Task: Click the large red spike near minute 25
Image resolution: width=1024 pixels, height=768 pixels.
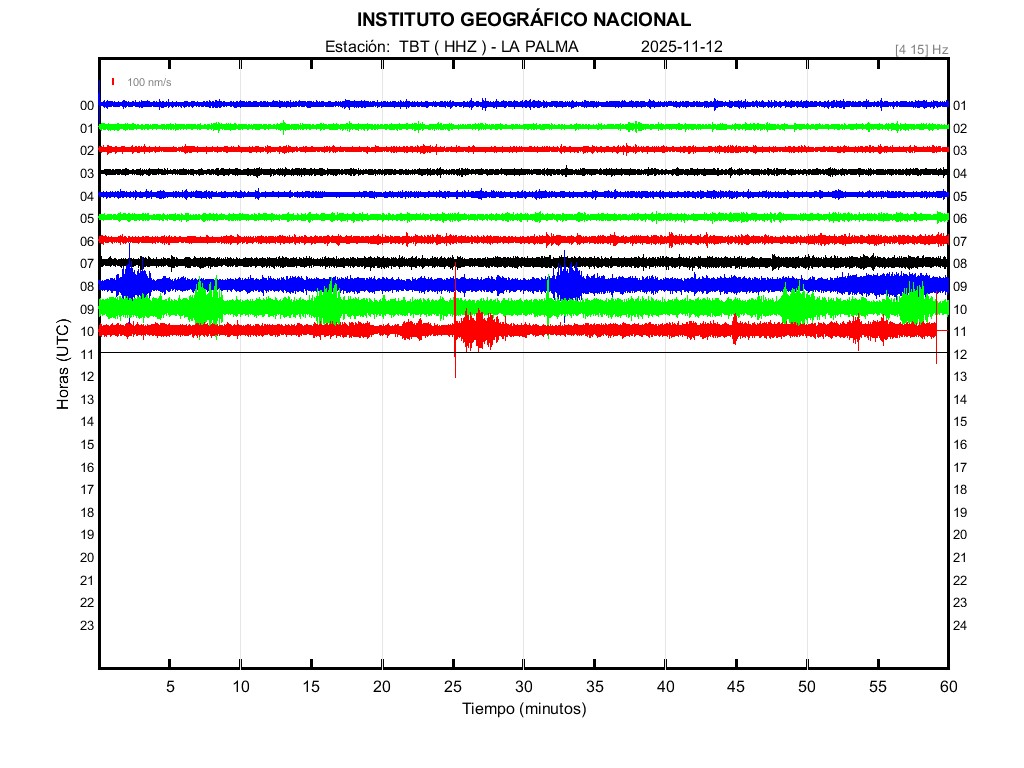Action: click(x=455, y=330)
